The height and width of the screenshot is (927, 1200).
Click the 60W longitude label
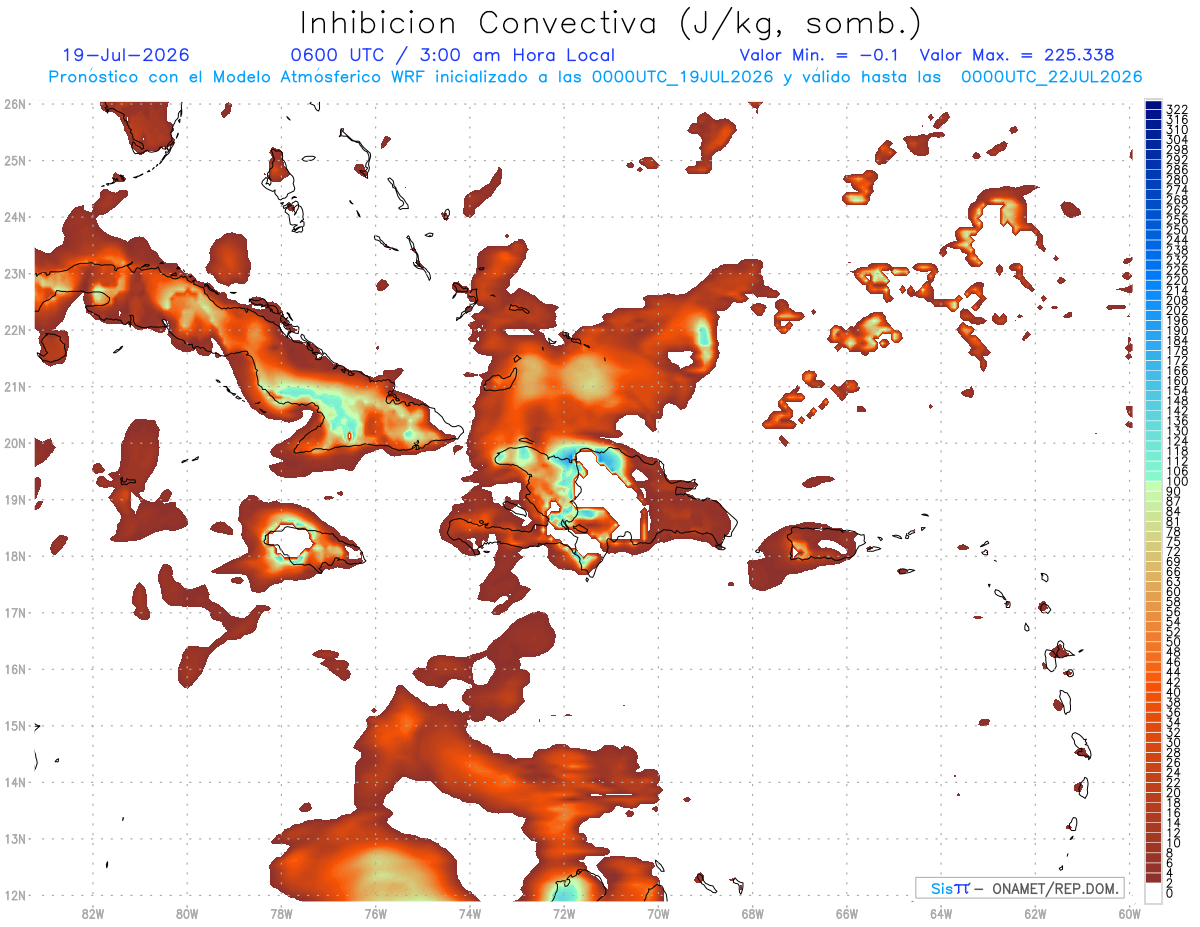click(1129, 913)
